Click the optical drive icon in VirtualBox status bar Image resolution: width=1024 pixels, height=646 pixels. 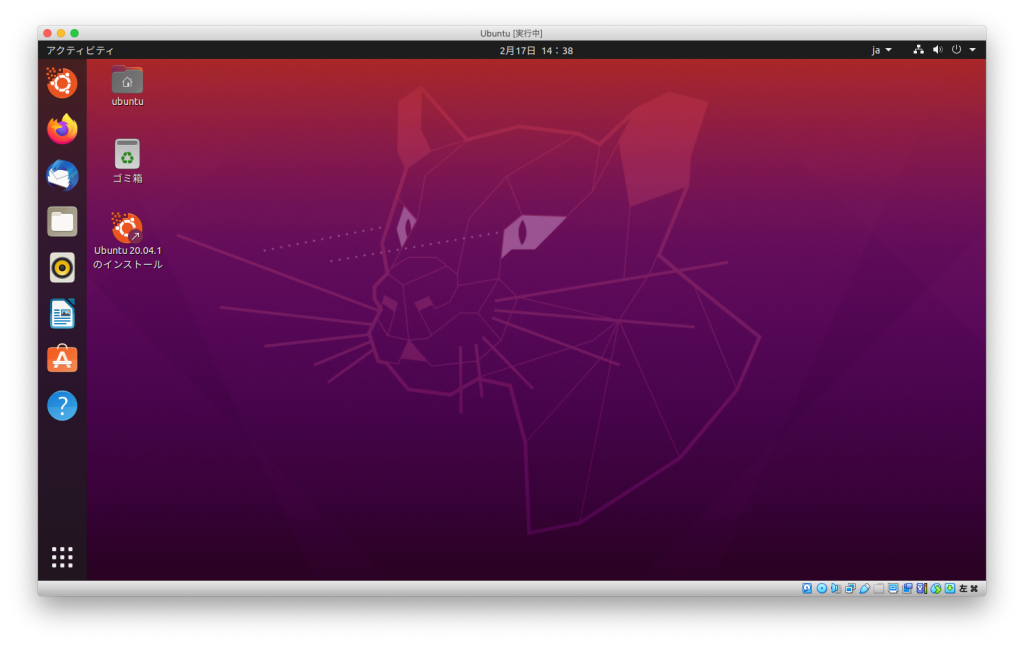(820, 589)
